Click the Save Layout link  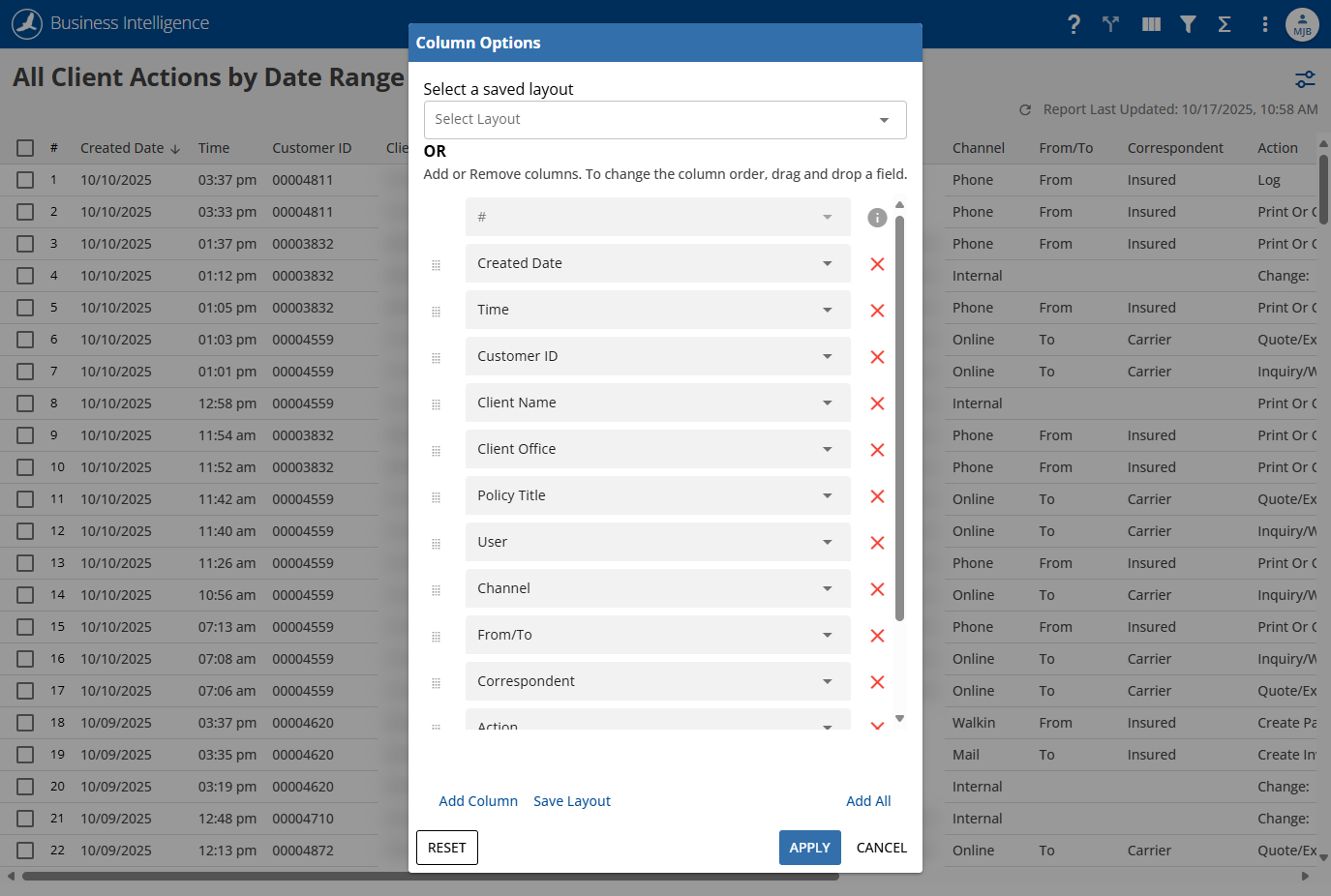point(572,801)
